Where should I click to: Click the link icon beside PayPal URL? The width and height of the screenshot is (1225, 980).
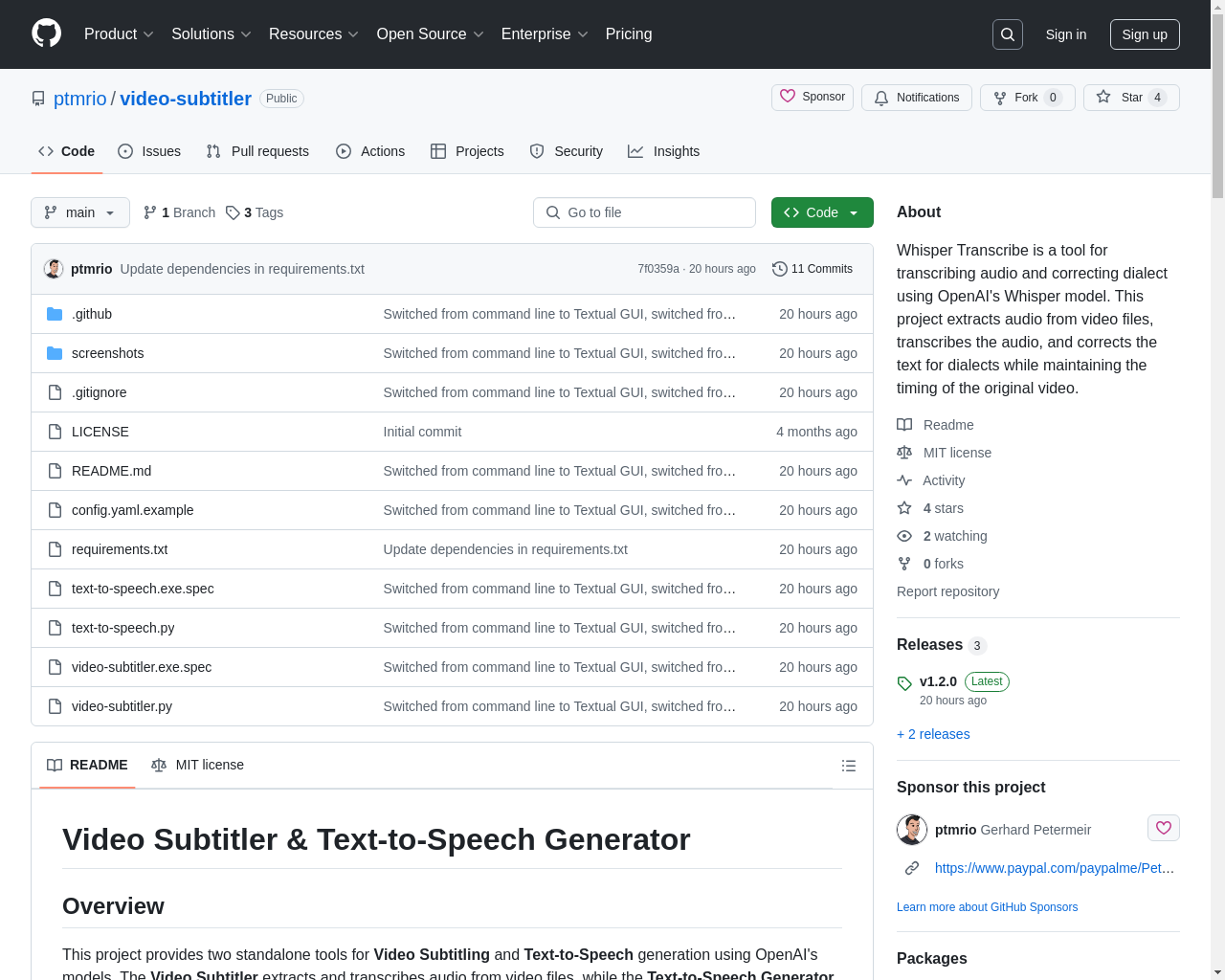pos(912,868)
